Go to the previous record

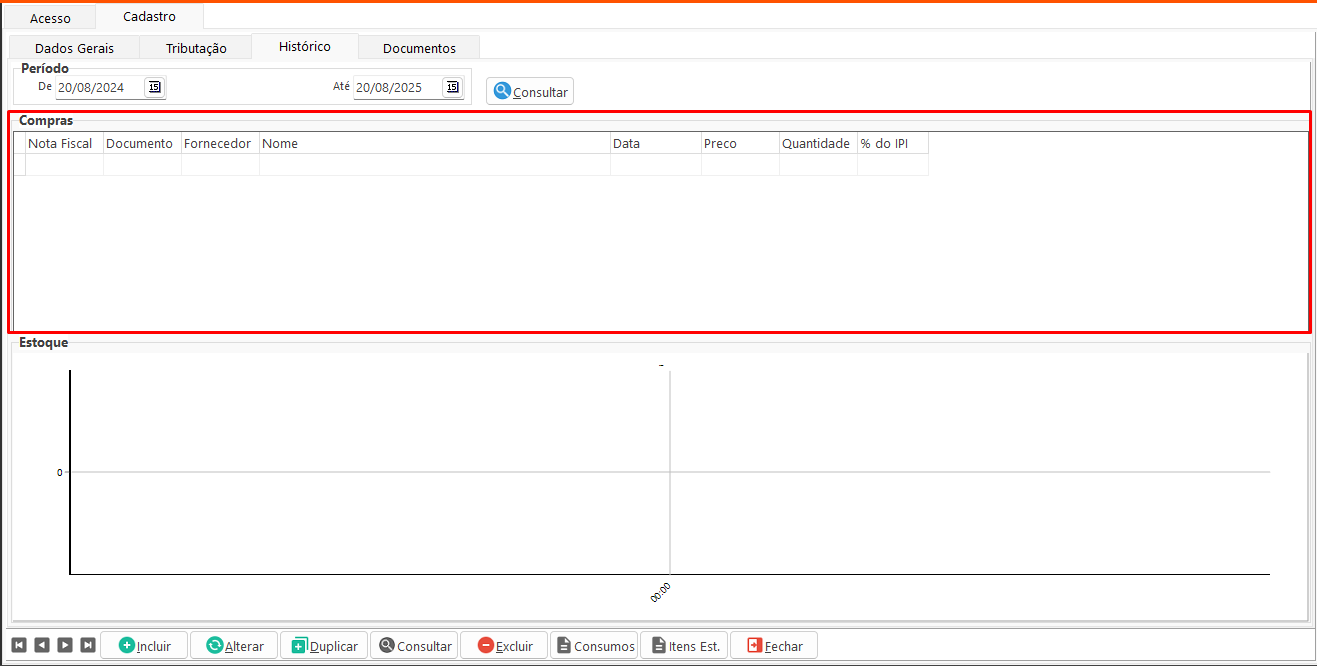pyautogui.click(x=41, y=645)
